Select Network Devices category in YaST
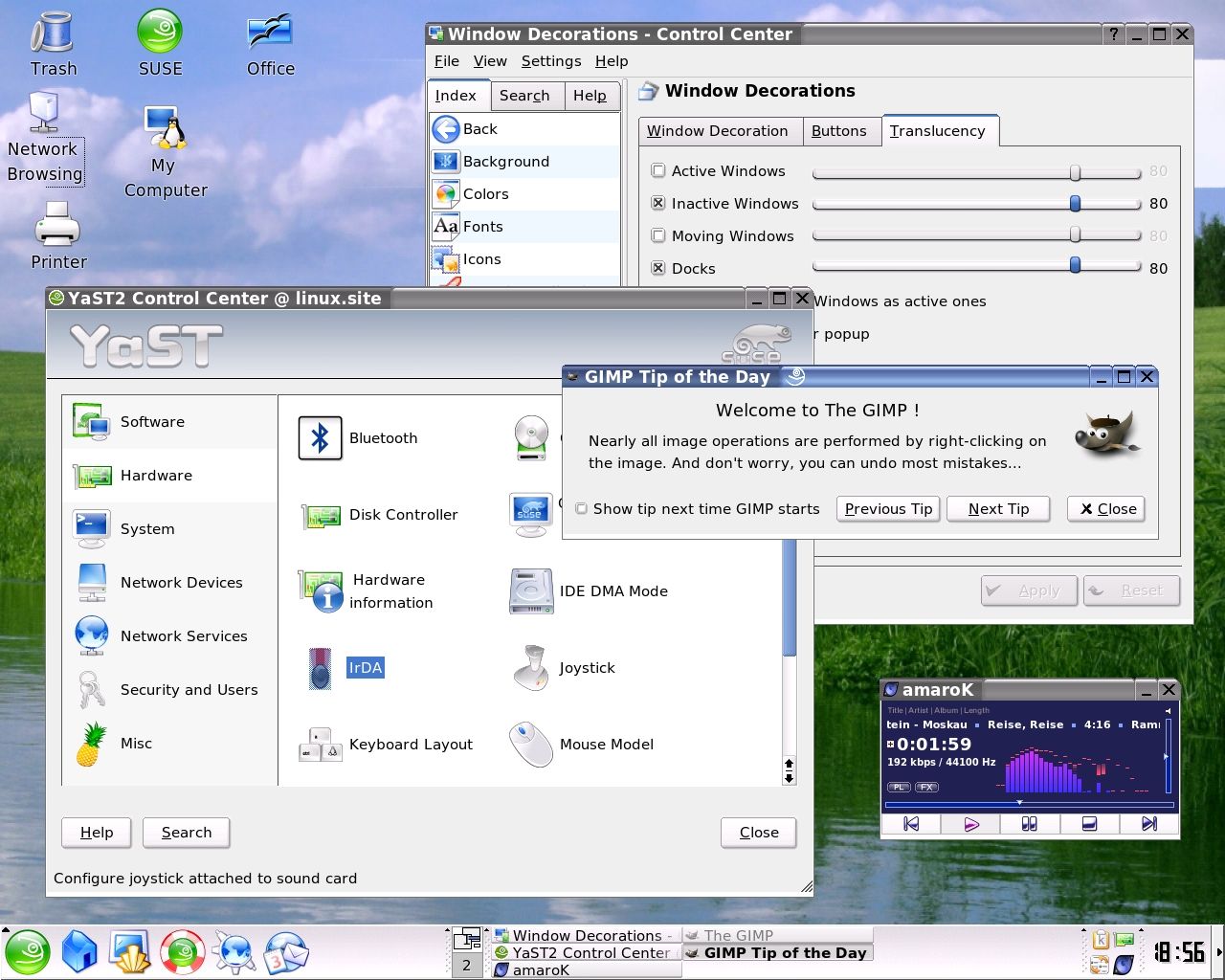 (x=168, y=583)
